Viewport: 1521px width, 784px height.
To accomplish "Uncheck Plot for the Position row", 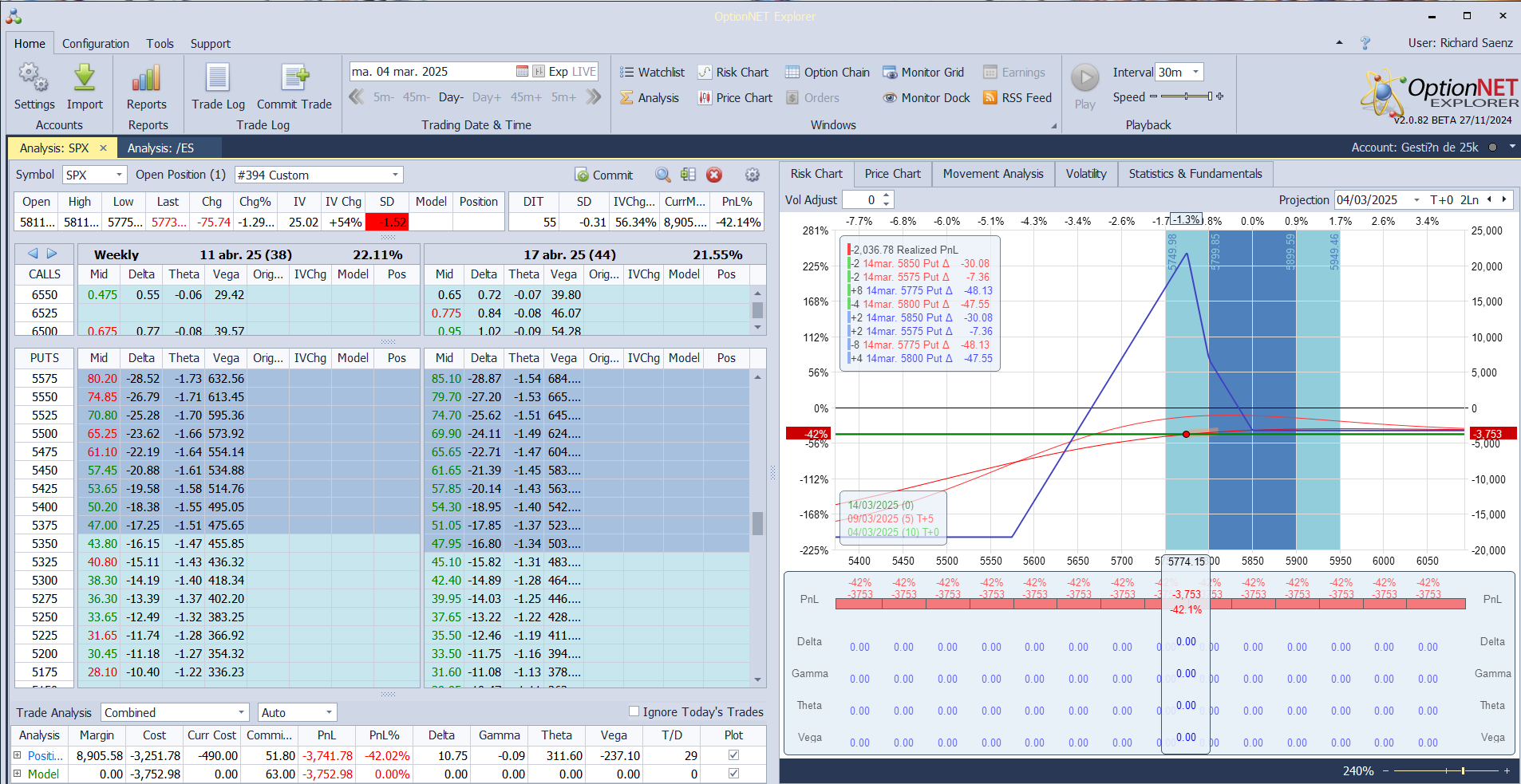I will pyautogui.click(x=733, y=755).
